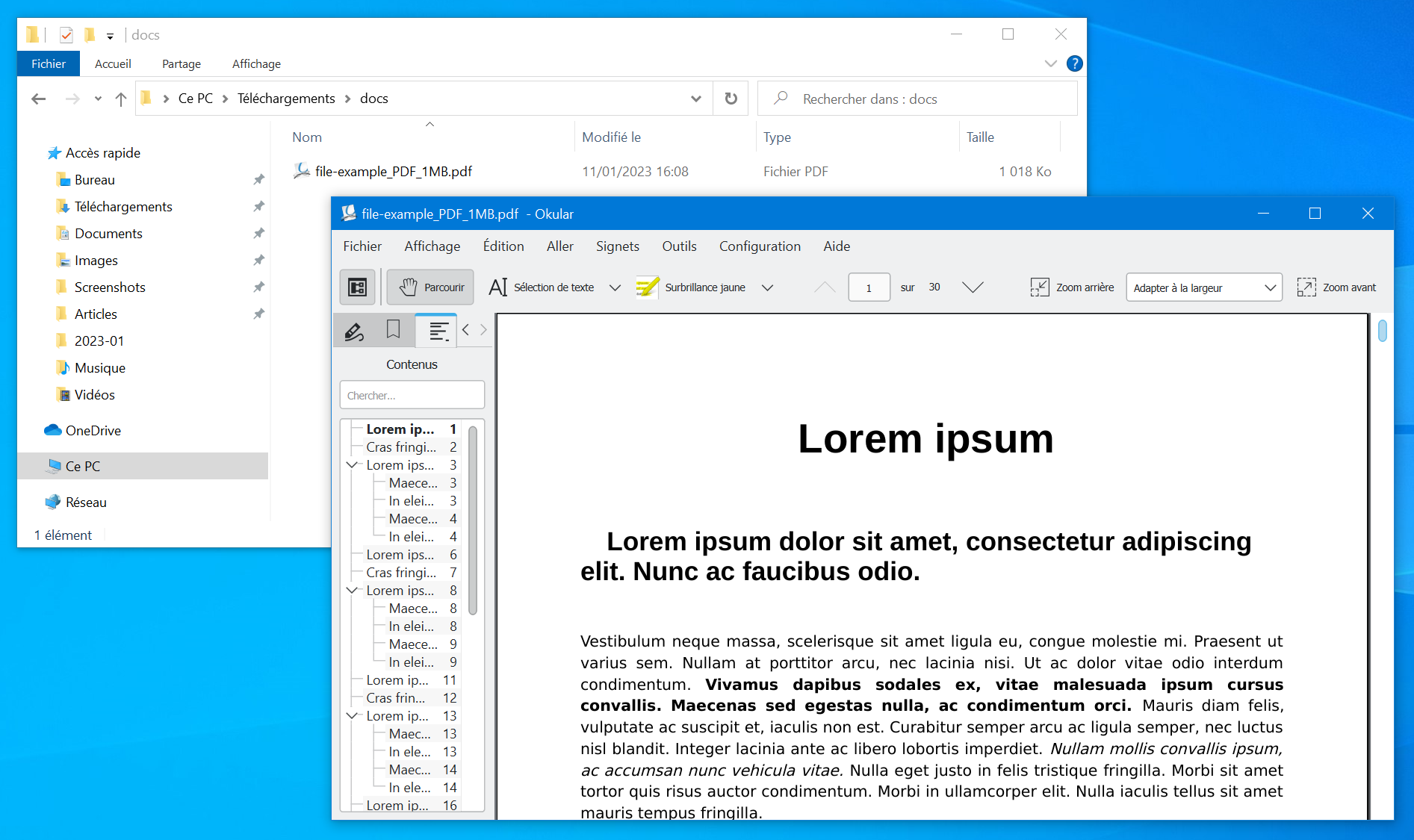Click the document vertical scrollbar thumb
Image resolution: width=1414 pixels, height=840 pixels.
point(1383,331)
